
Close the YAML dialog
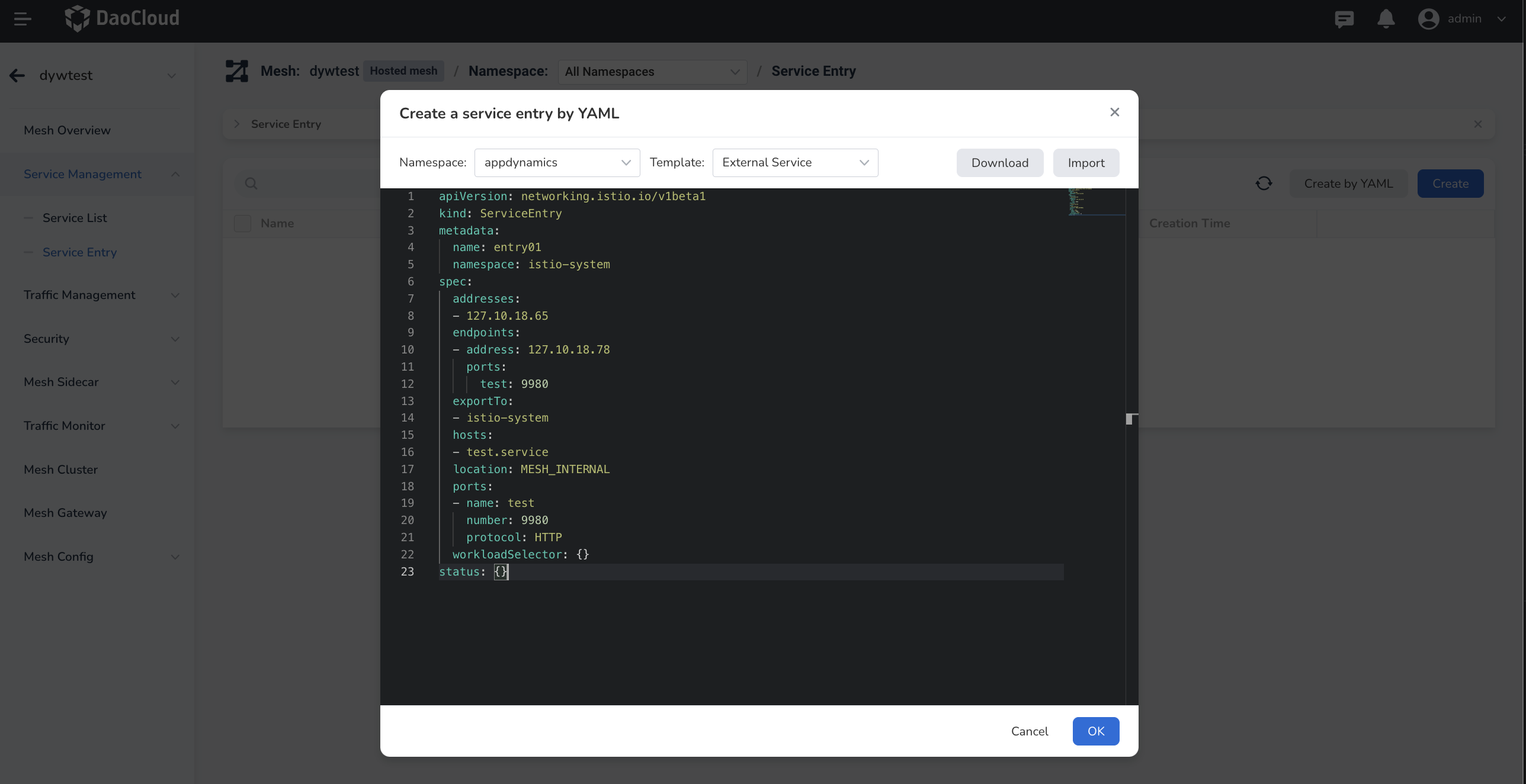[1114, 113]
